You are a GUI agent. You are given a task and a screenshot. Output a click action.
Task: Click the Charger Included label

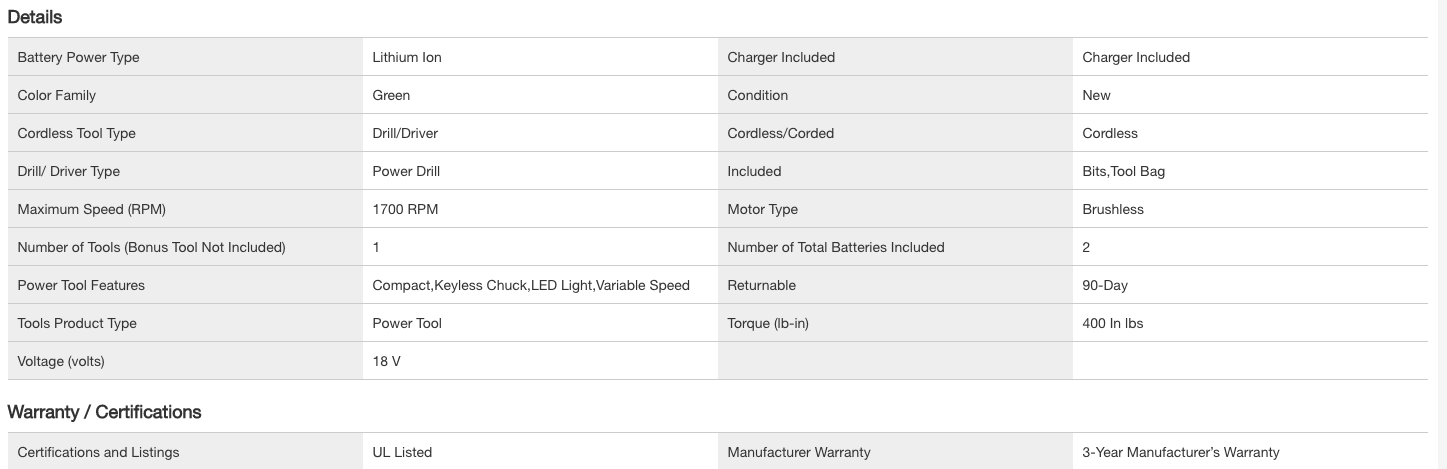[x=780, y=57]
